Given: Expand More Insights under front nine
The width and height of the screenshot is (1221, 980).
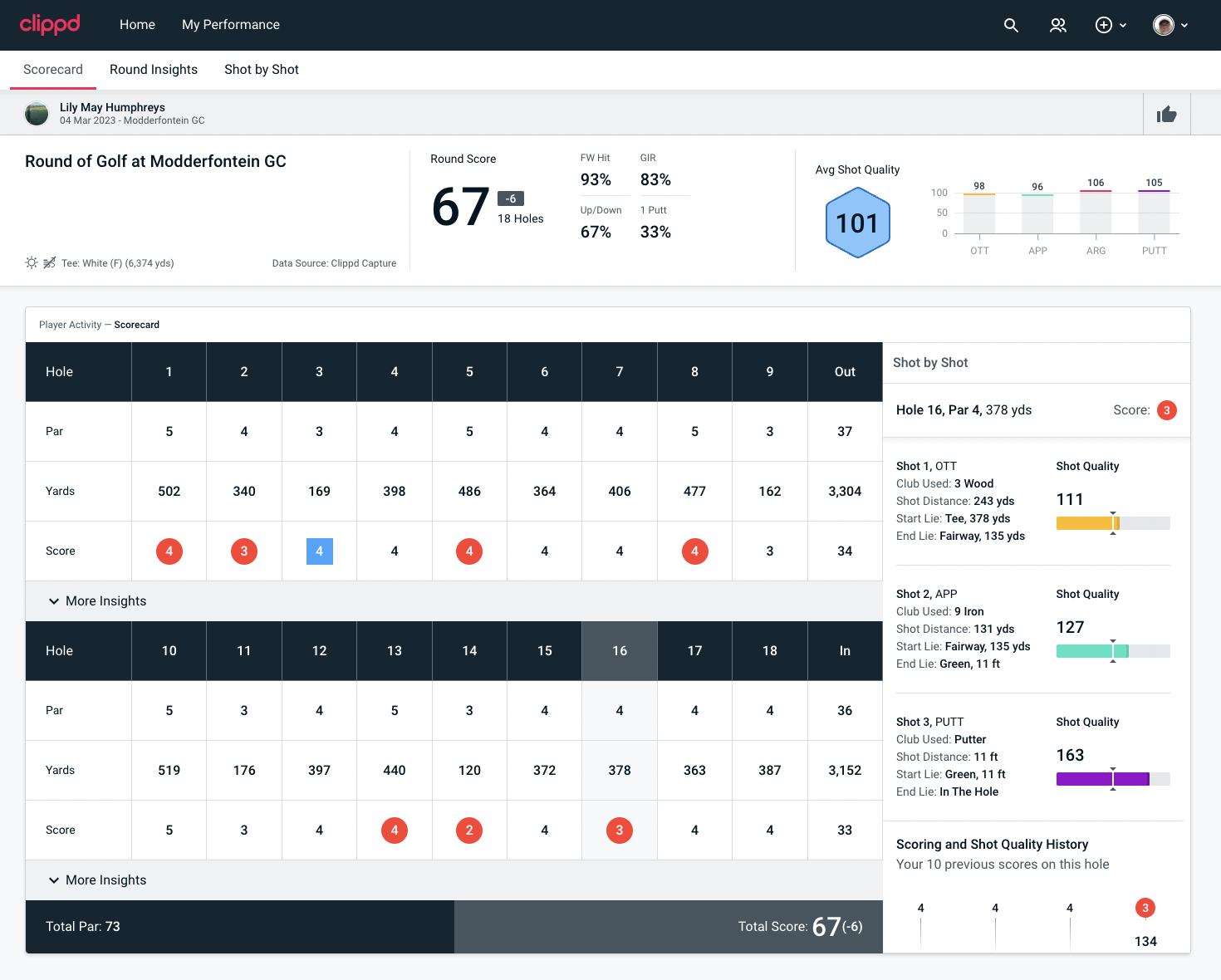Looking at the screenshot, I should [98, 601].
